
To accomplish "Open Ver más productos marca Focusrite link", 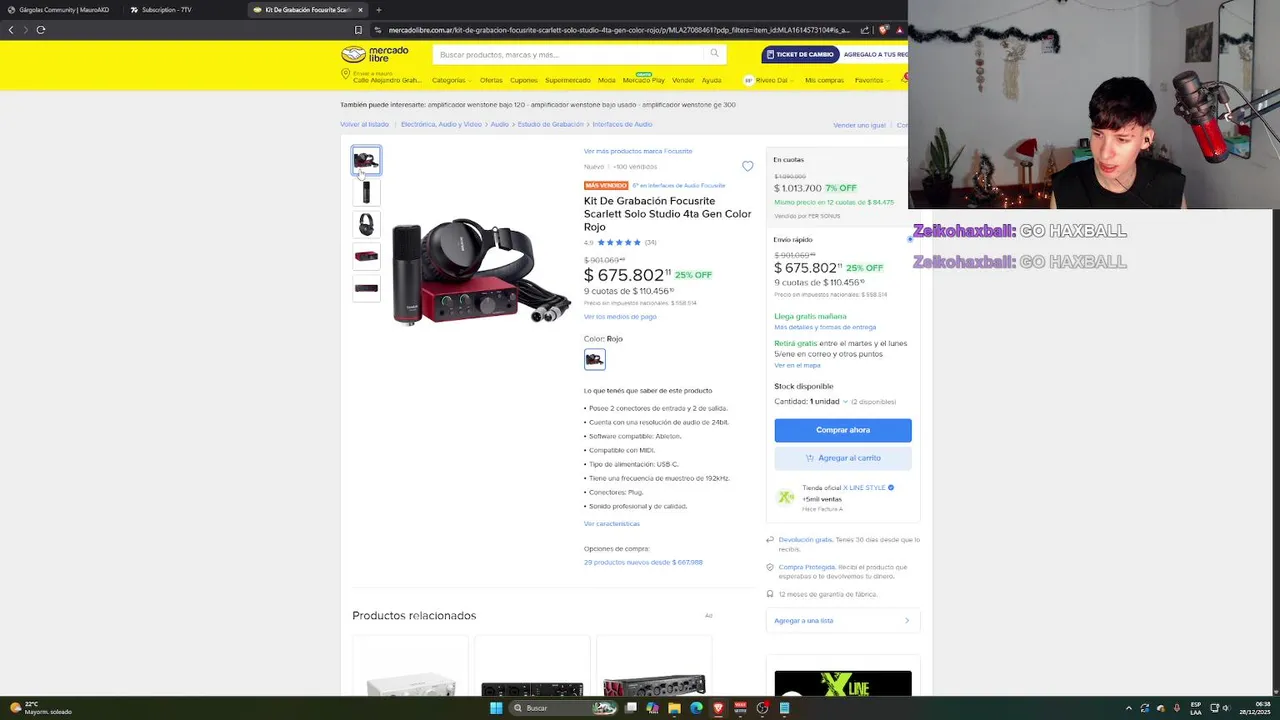I will (638, 151).
